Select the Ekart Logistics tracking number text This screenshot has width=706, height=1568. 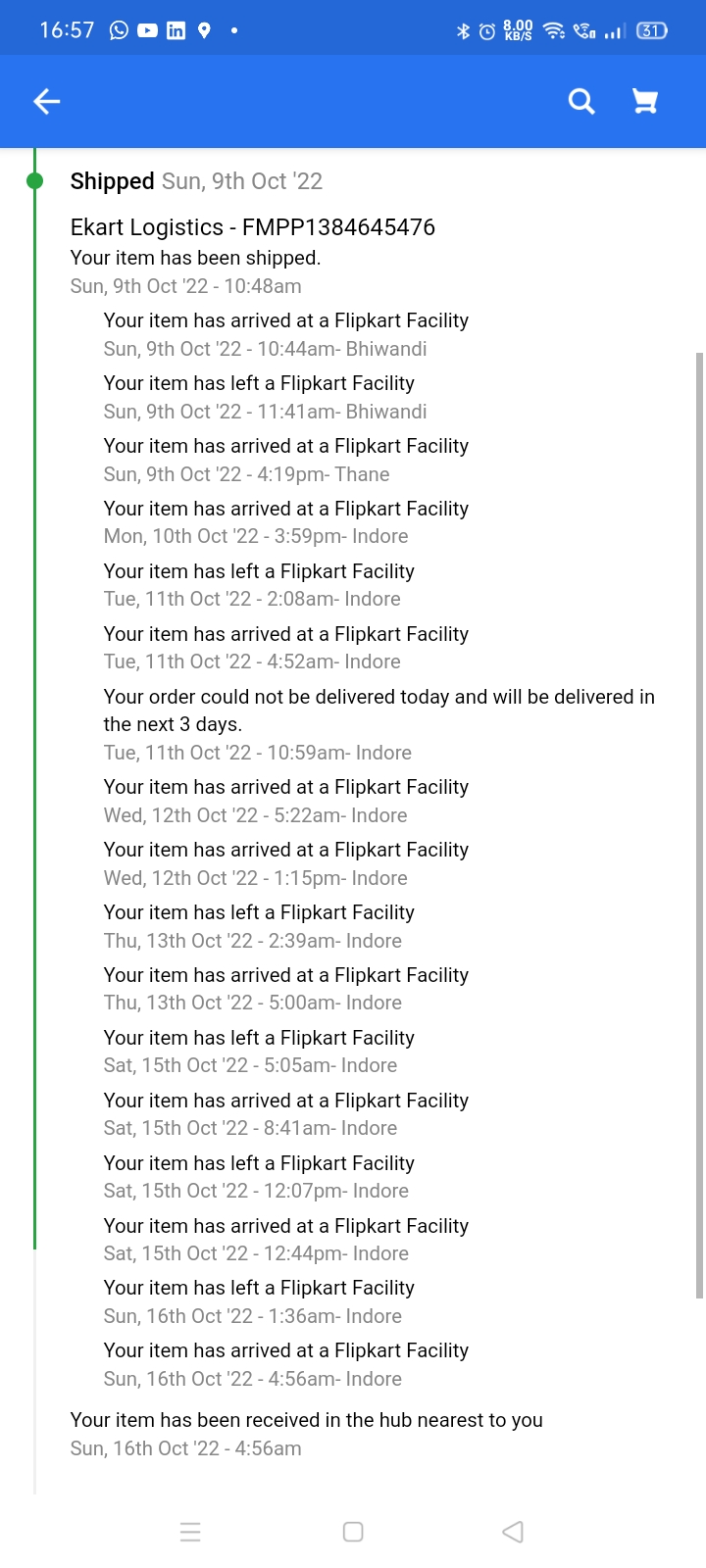(253, 227)
